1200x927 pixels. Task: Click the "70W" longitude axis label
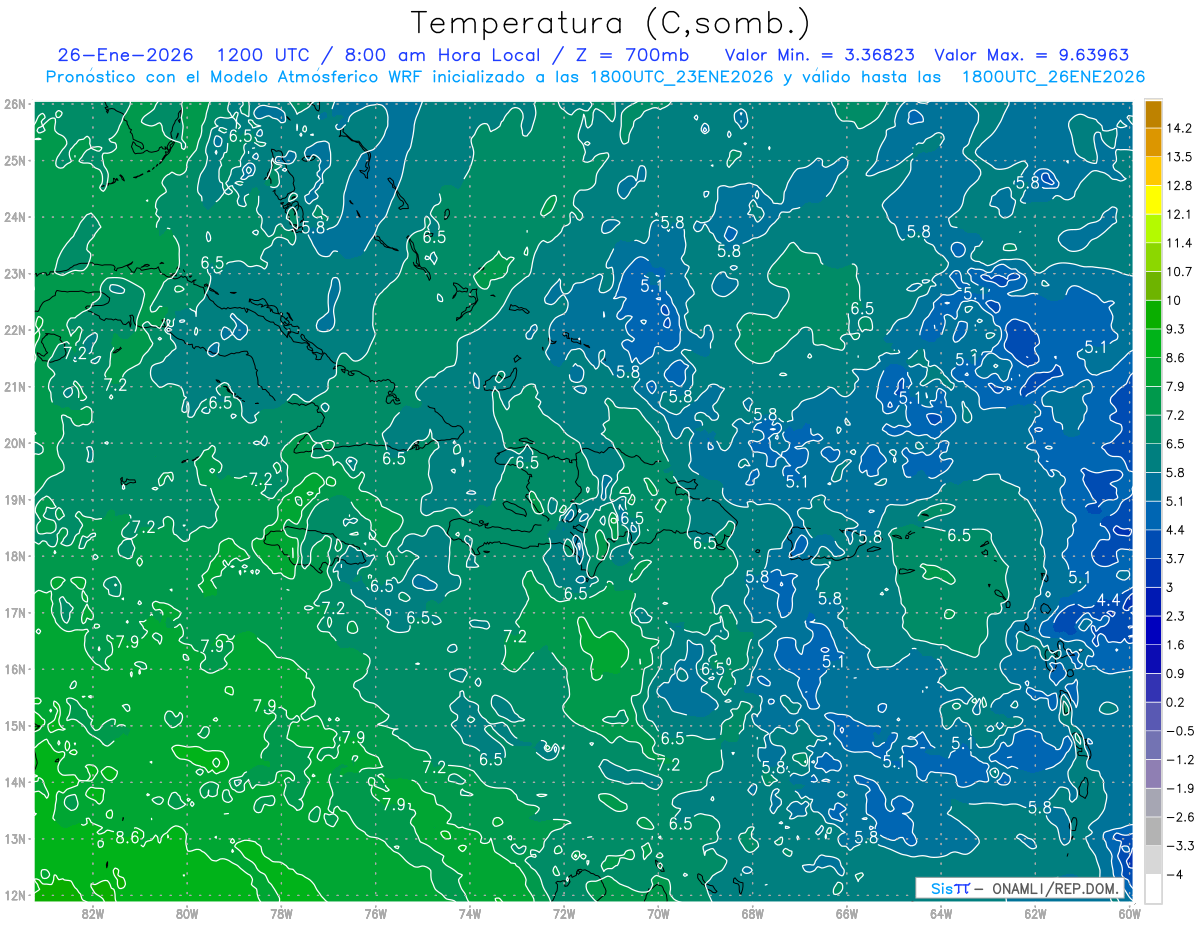(x=658, y=912)
